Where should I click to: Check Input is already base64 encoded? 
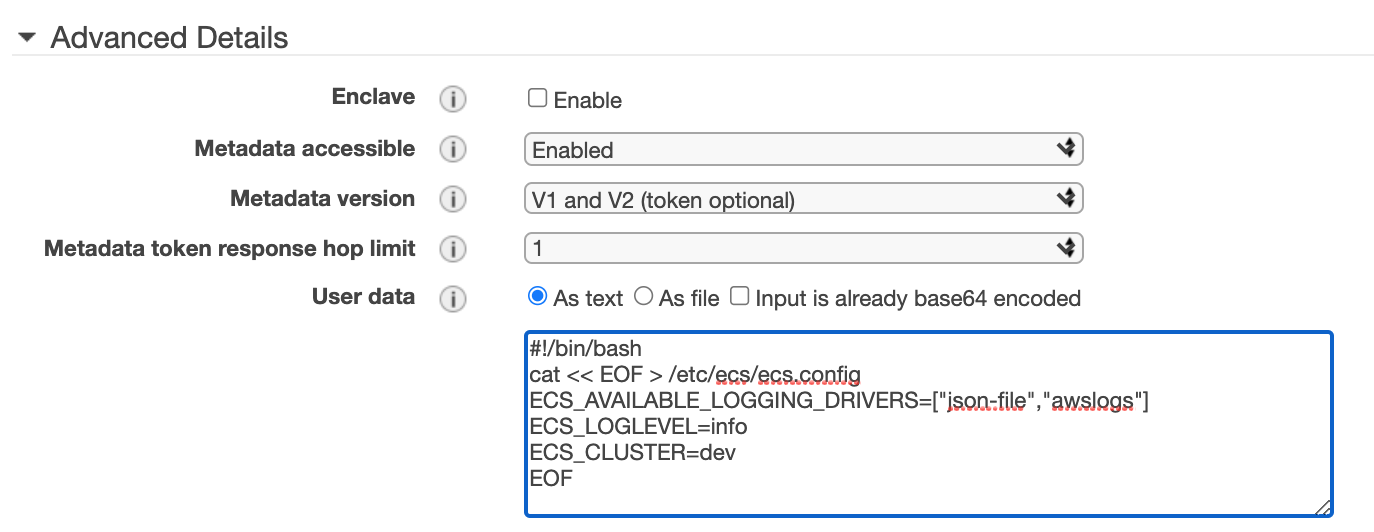tap(739, 296)
